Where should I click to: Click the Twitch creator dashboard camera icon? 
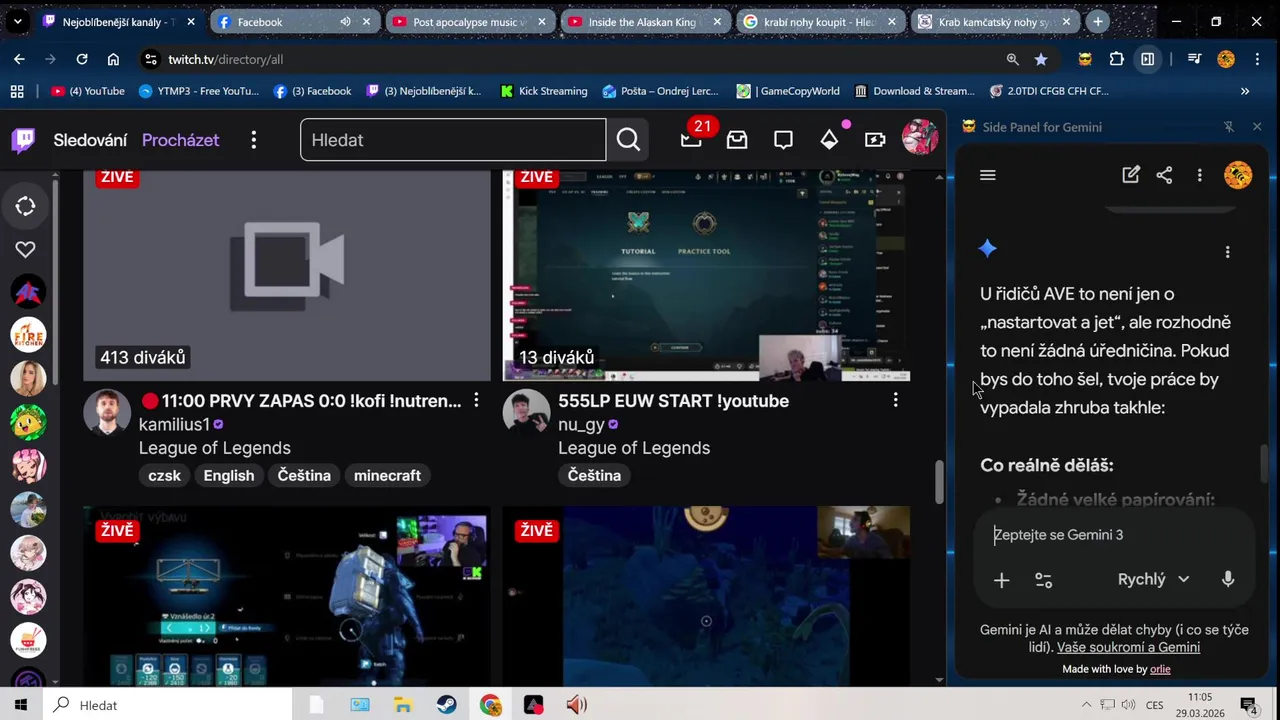pos(875,140)
